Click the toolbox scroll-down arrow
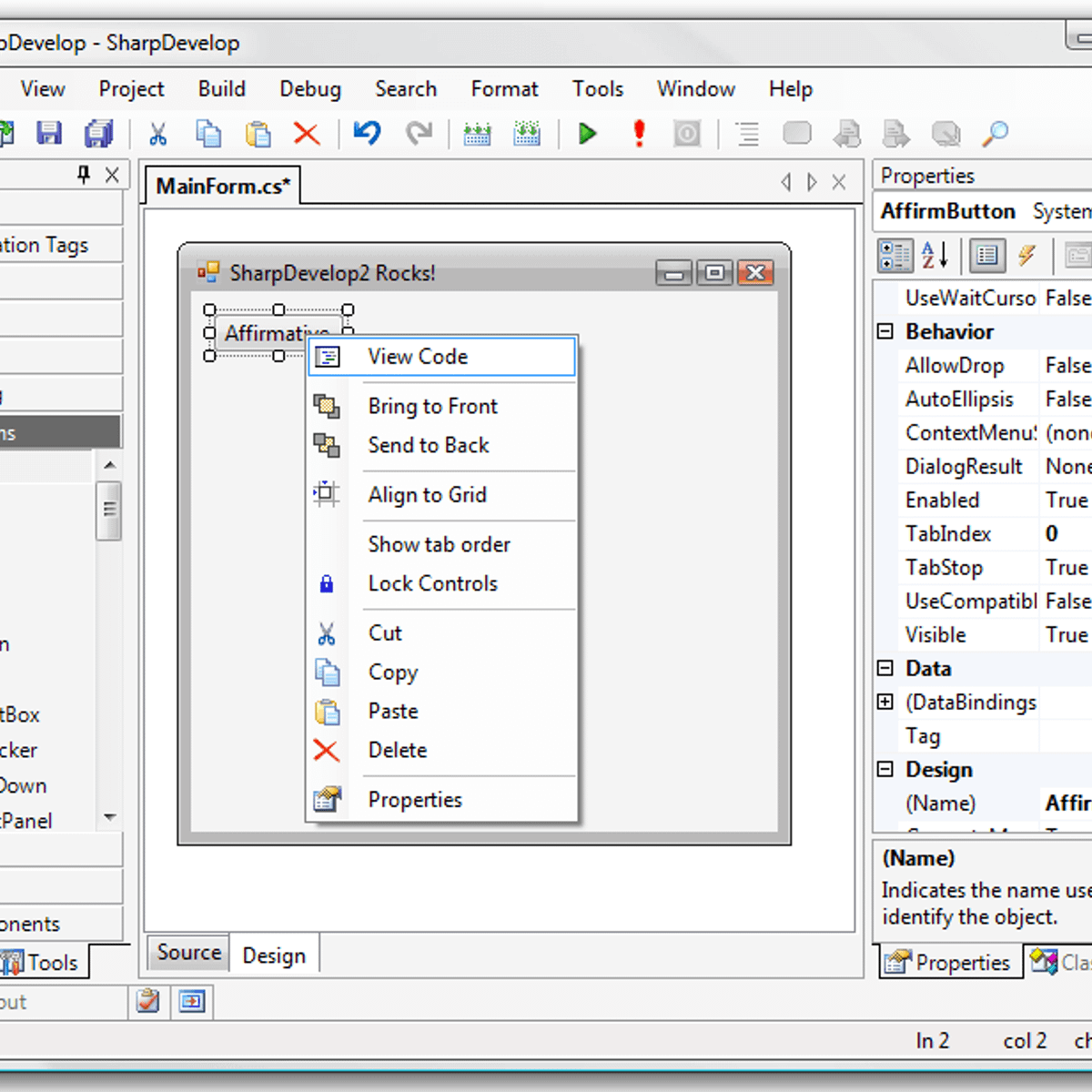This screenshot has width=1092, height=1092. [x=110, y=817]
